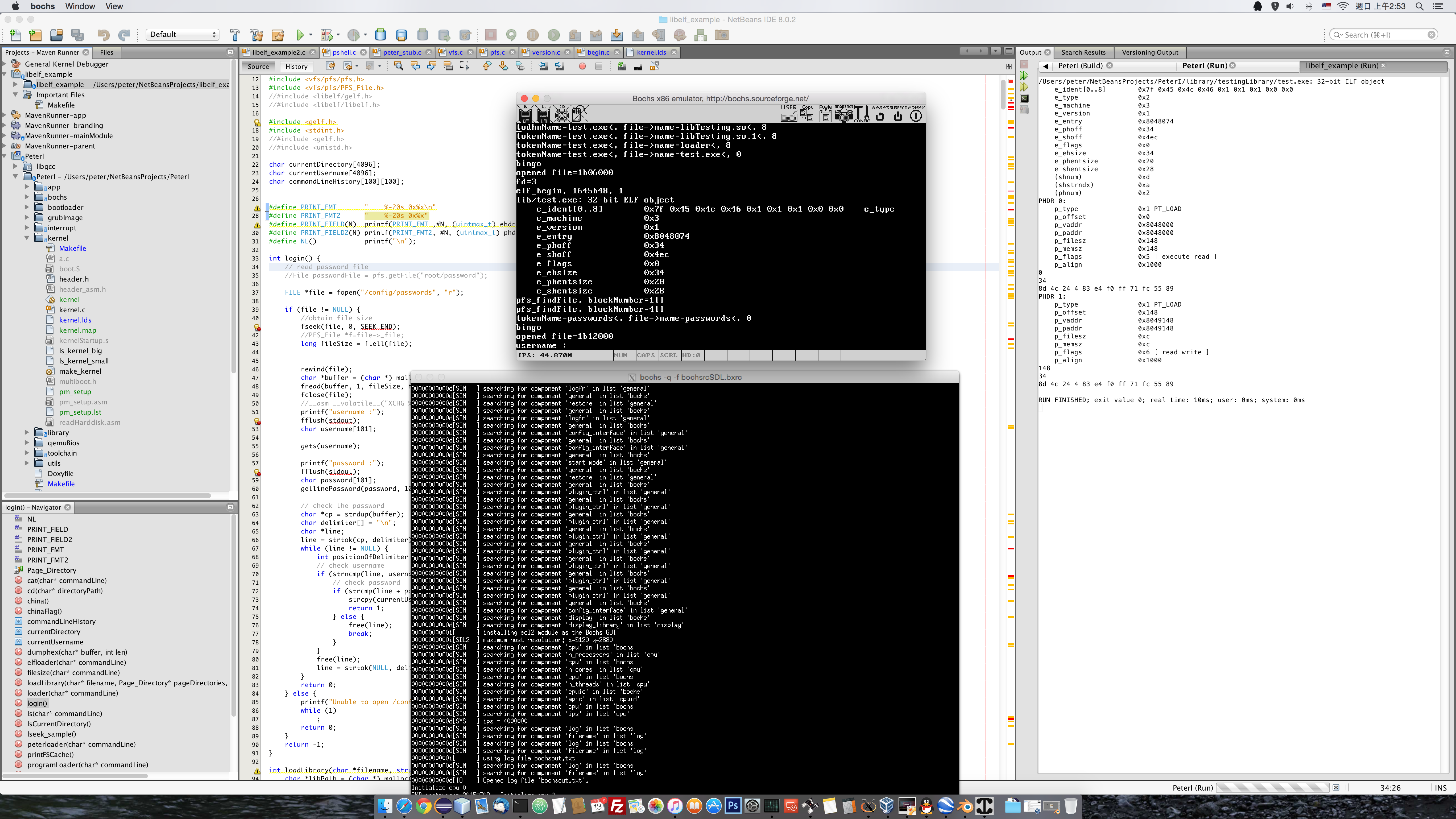The image size is (1456, 819).
Task: Expand the toolchain folder node
Action: (x=26, y=453)
